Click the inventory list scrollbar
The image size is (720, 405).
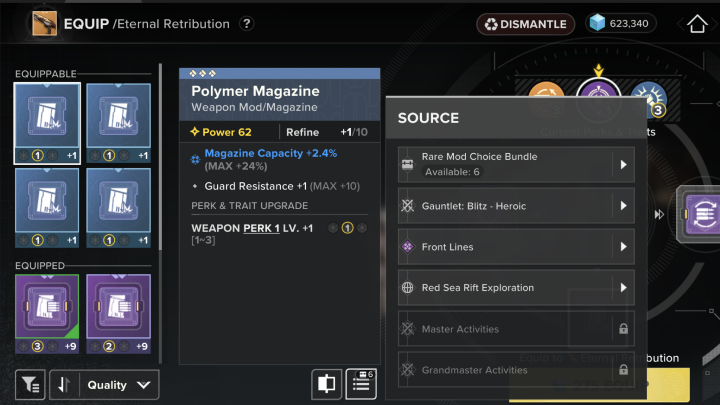(x=160, y=156)
